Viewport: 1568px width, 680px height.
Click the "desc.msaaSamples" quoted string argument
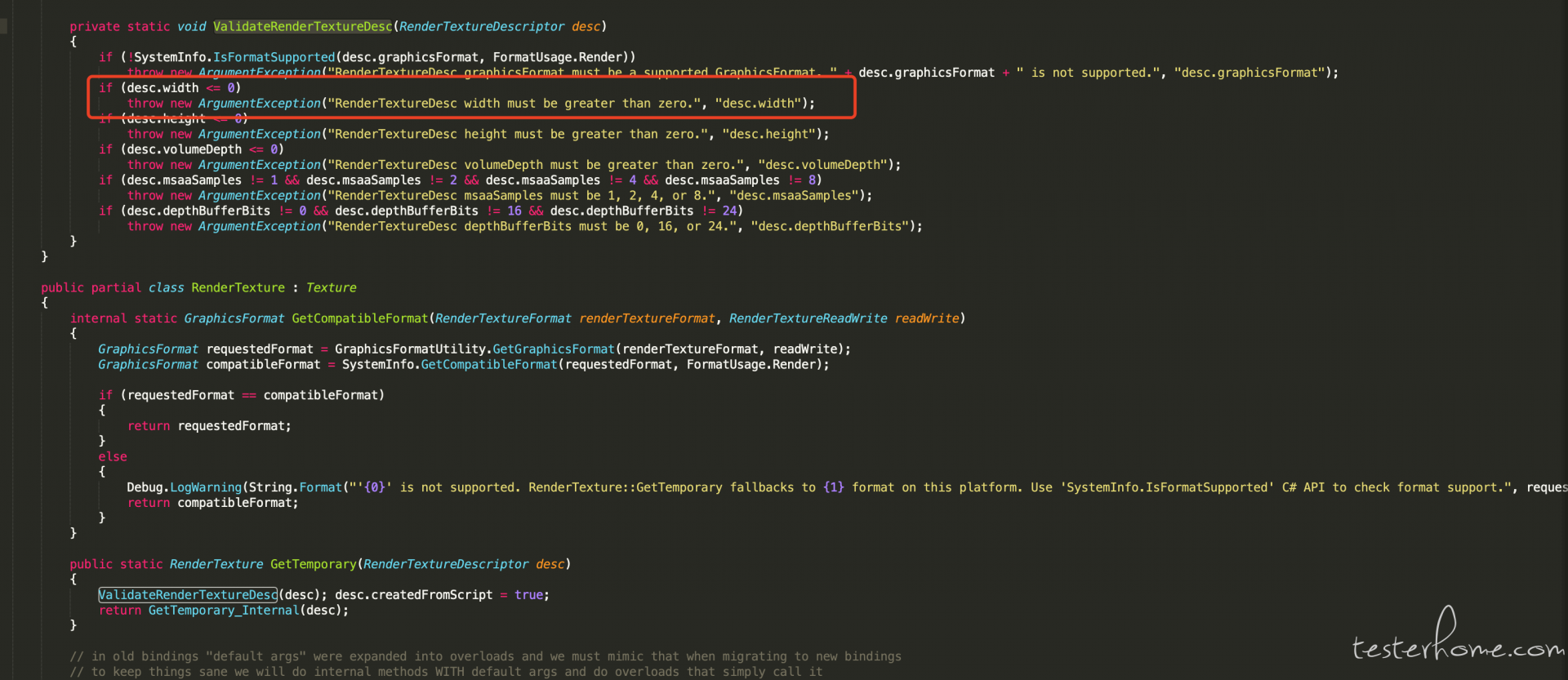point(794,196)
